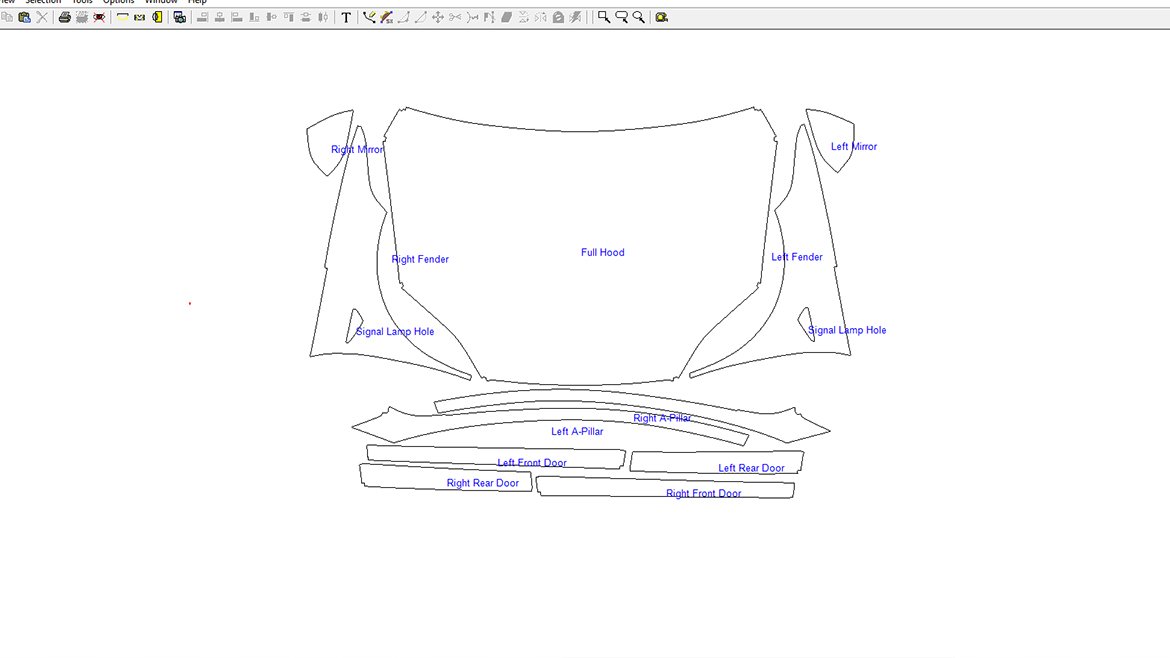Click the first alignment icon after the monitors icon
Screen dimensions: 1170x658
(x=202, y=17)
